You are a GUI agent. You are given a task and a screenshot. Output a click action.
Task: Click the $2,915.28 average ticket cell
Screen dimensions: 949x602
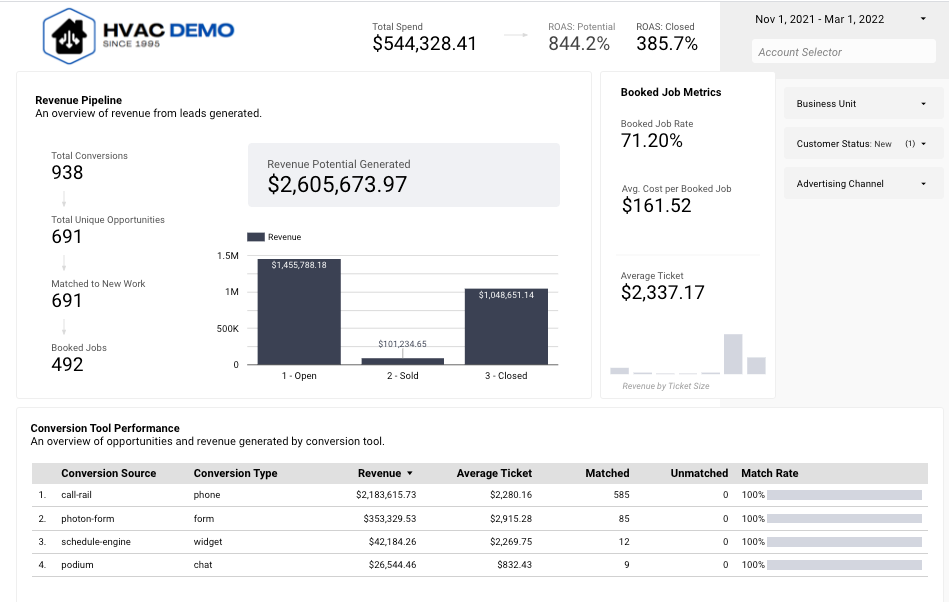click(511, 519)
